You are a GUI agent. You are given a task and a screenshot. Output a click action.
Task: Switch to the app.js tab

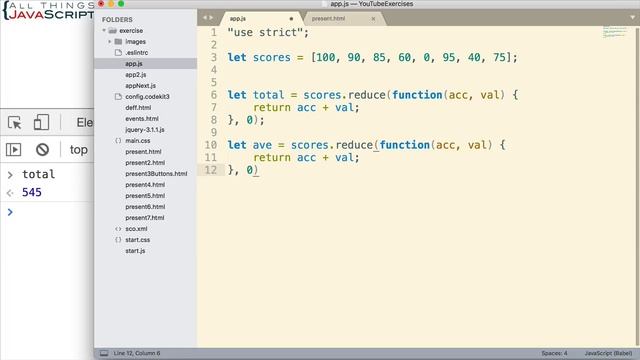tap(261, 19)
